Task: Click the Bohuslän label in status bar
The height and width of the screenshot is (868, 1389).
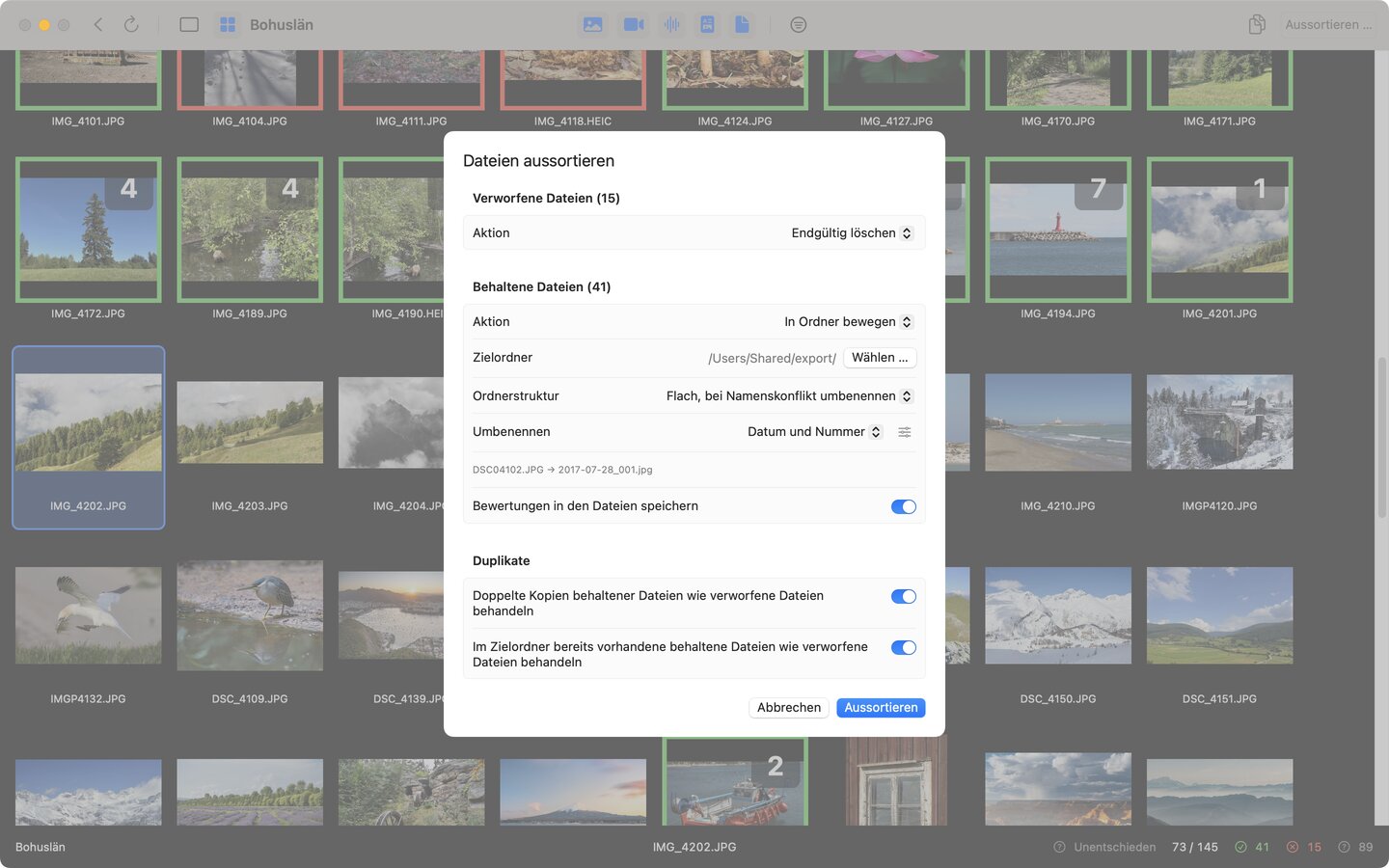Action: click(x=41, y=847)
